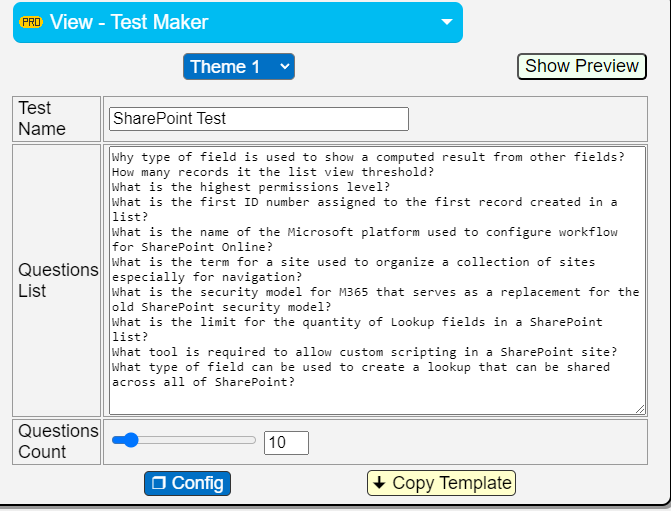
Task: Click the site used to organize question
Action: [x=353, y=269]
